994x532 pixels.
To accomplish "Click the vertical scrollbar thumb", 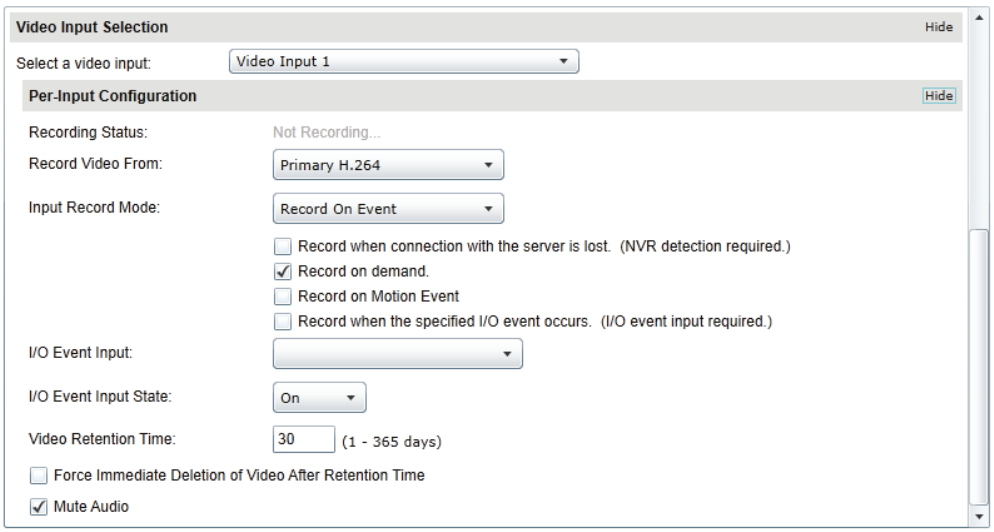I will 979,367.
